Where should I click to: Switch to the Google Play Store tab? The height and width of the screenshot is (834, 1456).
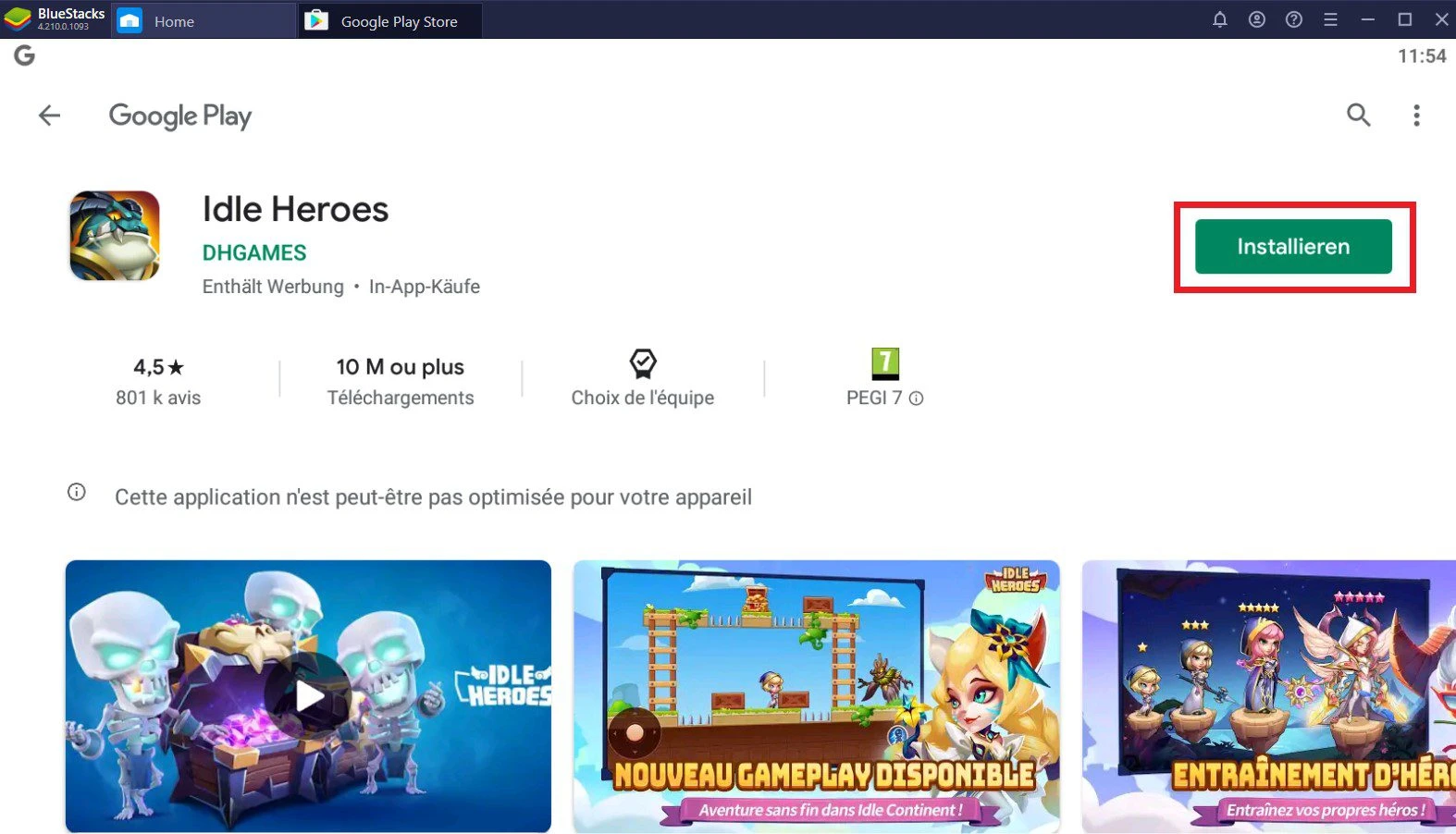point(389,19)
